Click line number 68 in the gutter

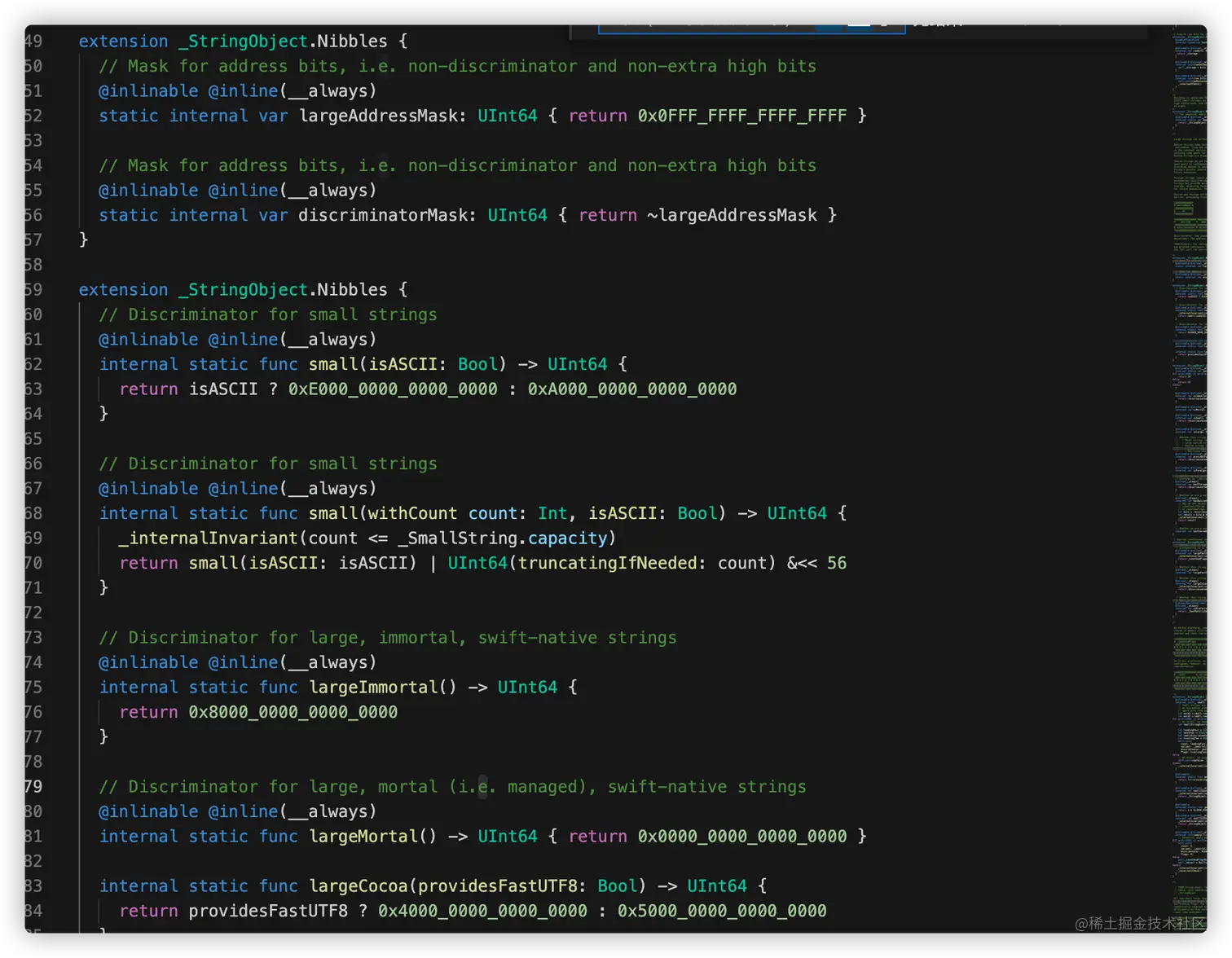pos(33,513)
